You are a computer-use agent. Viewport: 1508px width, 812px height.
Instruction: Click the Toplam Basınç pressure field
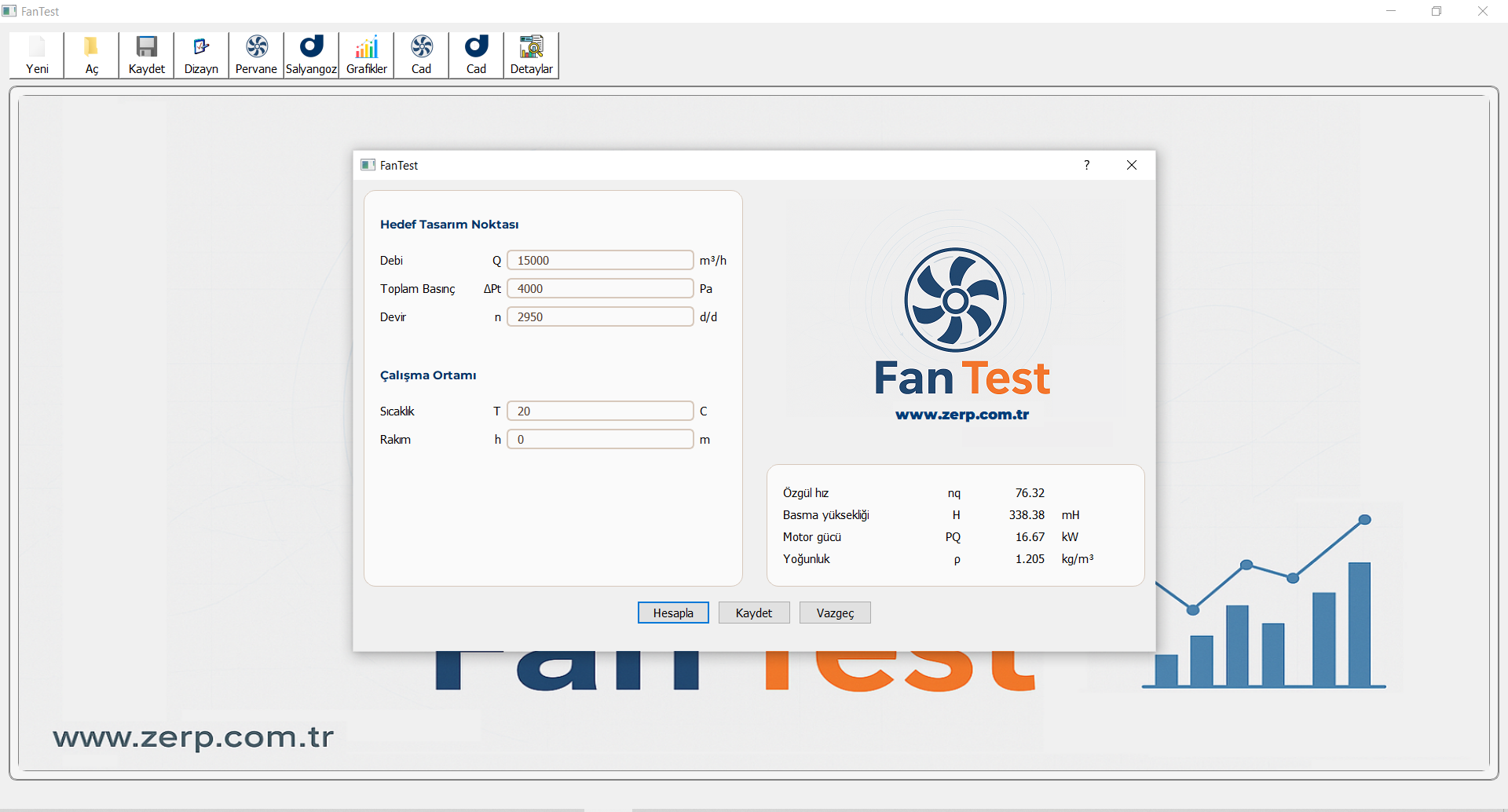click(x=599, y=288)
